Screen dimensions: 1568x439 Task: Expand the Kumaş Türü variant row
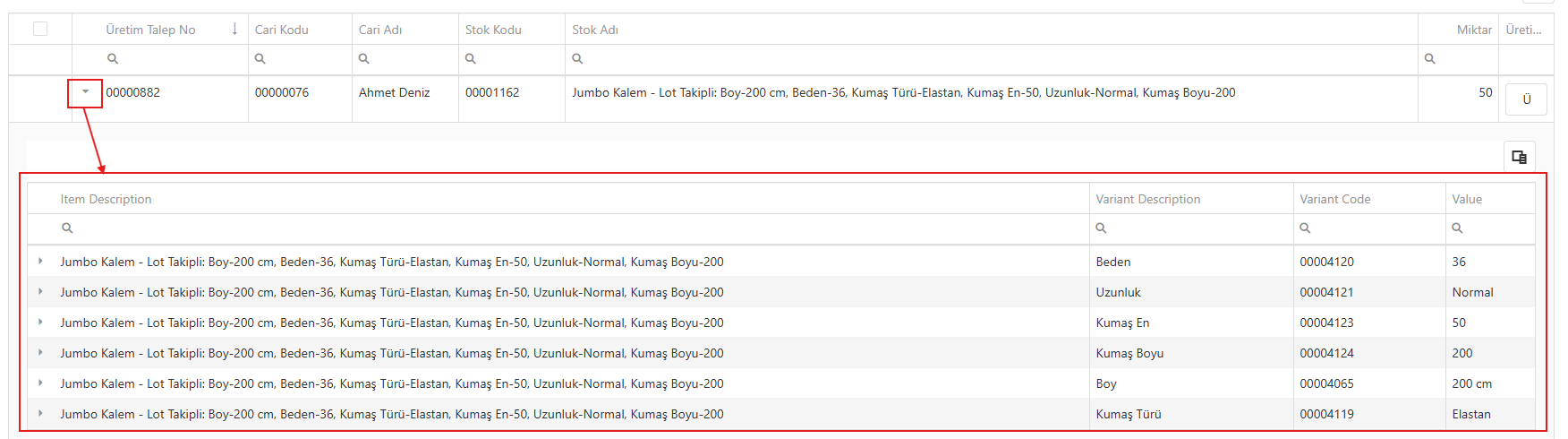point(40,414)
